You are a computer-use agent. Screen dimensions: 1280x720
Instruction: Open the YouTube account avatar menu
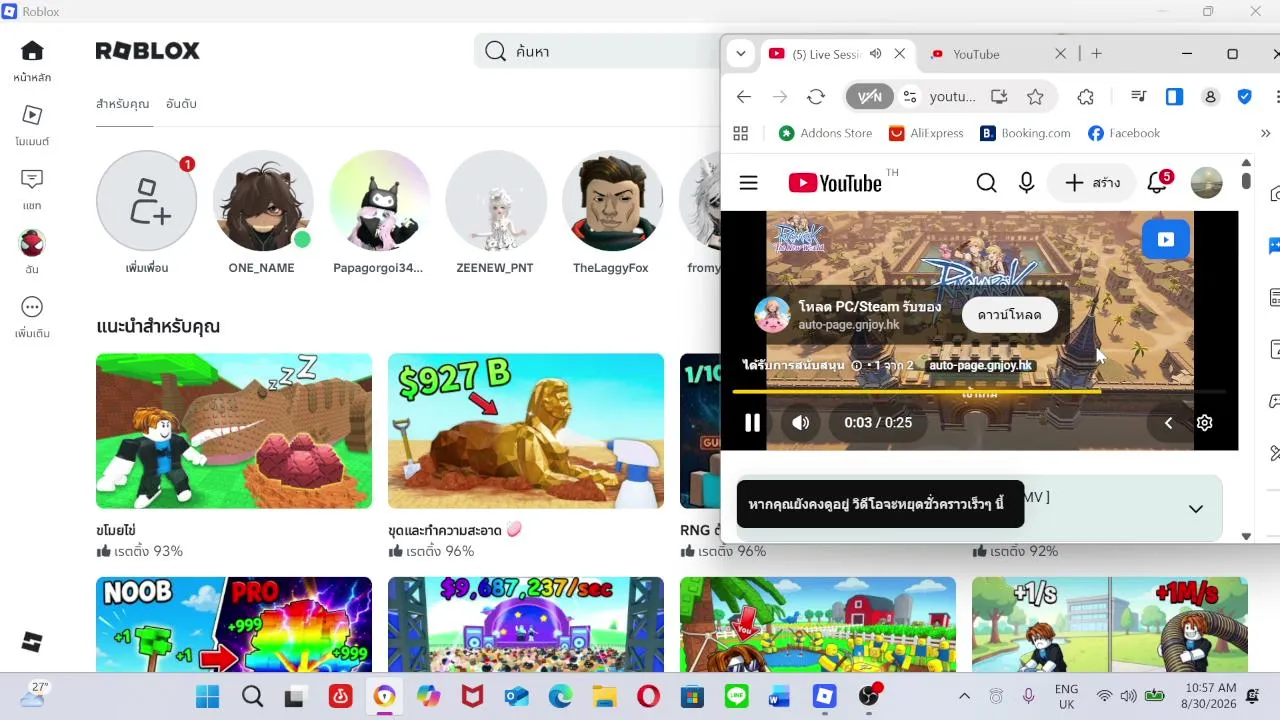(1207, 183)
